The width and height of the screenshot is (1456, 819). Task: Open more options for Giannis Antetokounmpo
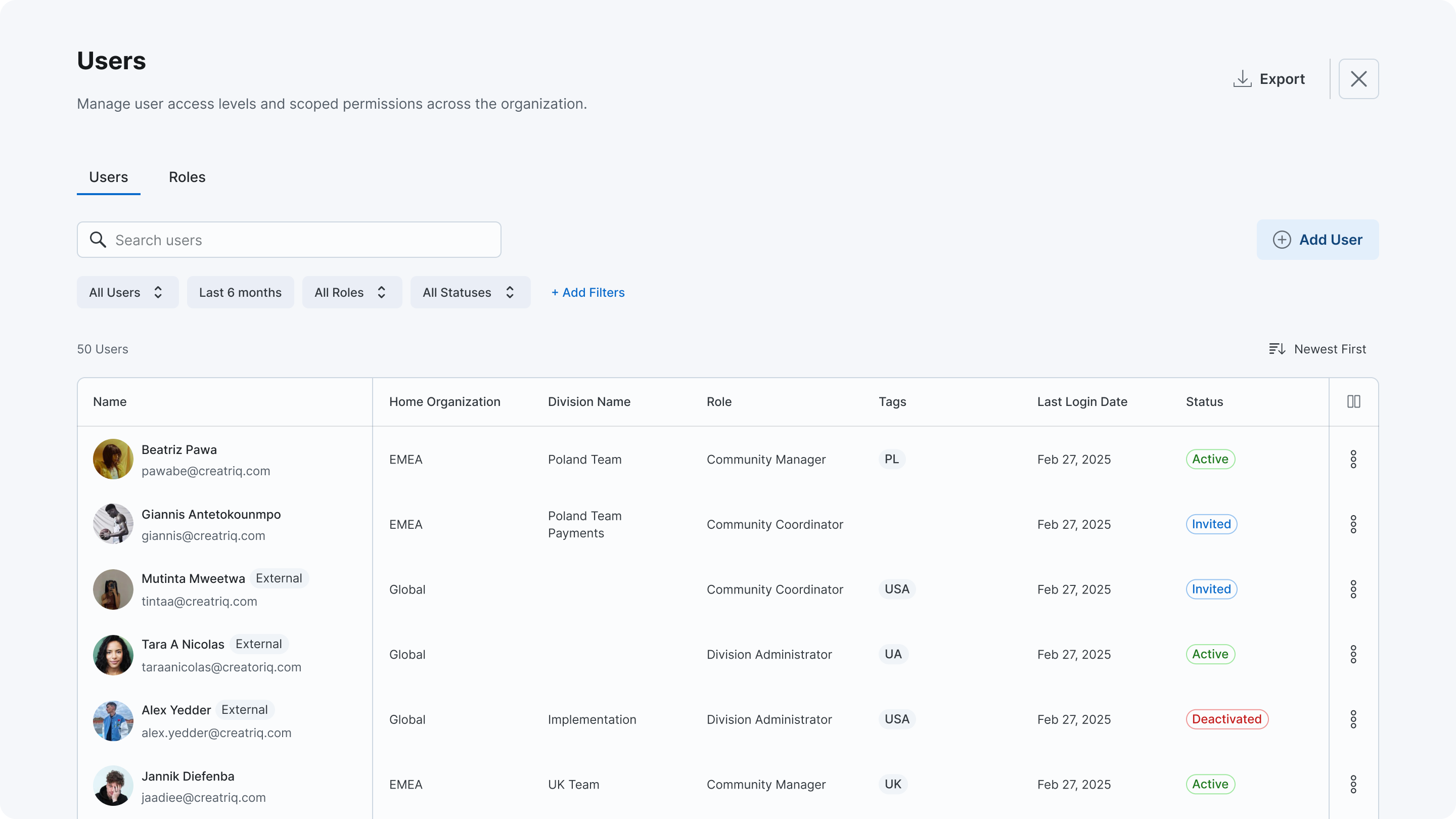[x=1353, y=524]
